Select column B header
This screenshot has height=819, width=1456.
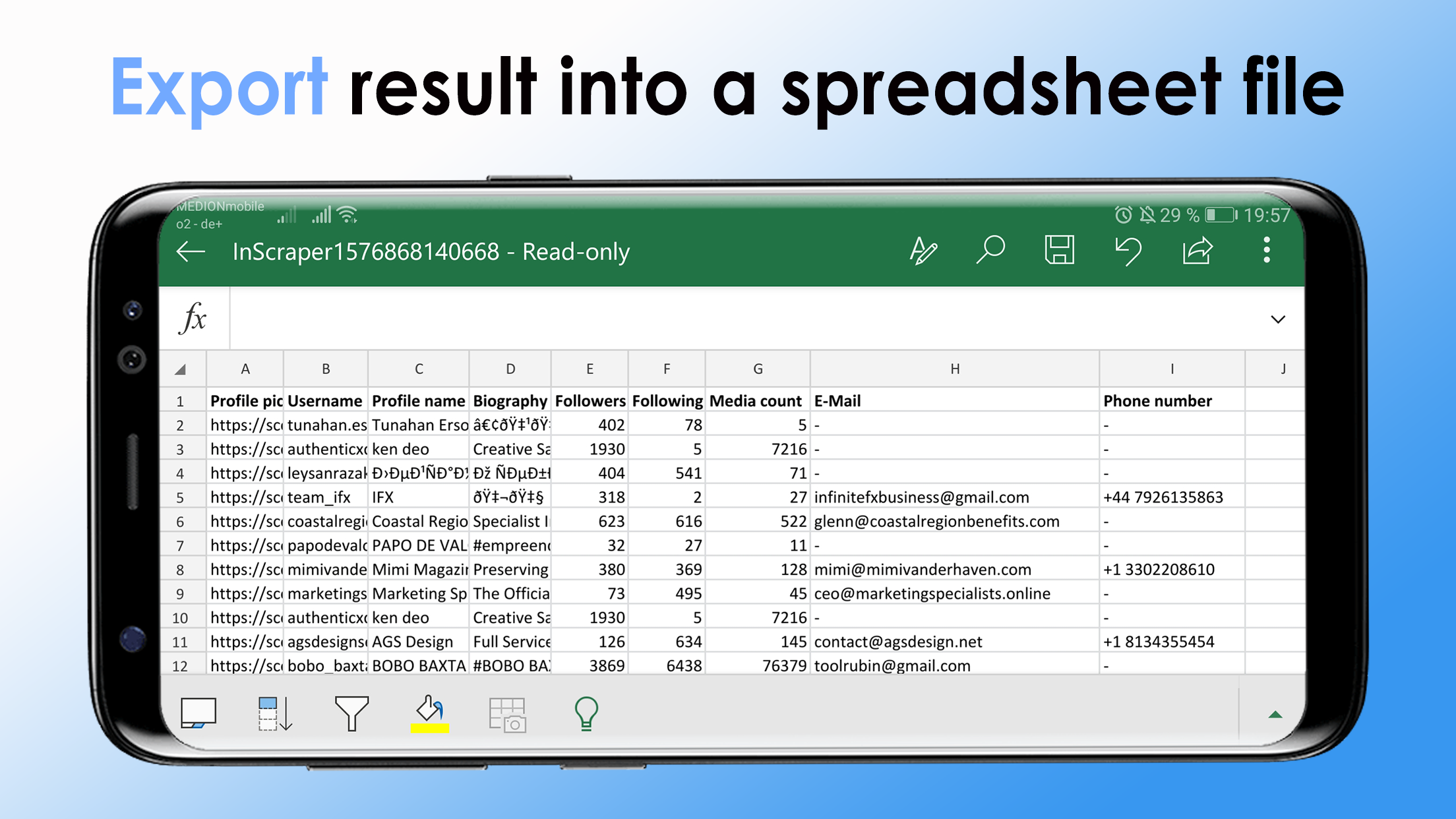326,369
